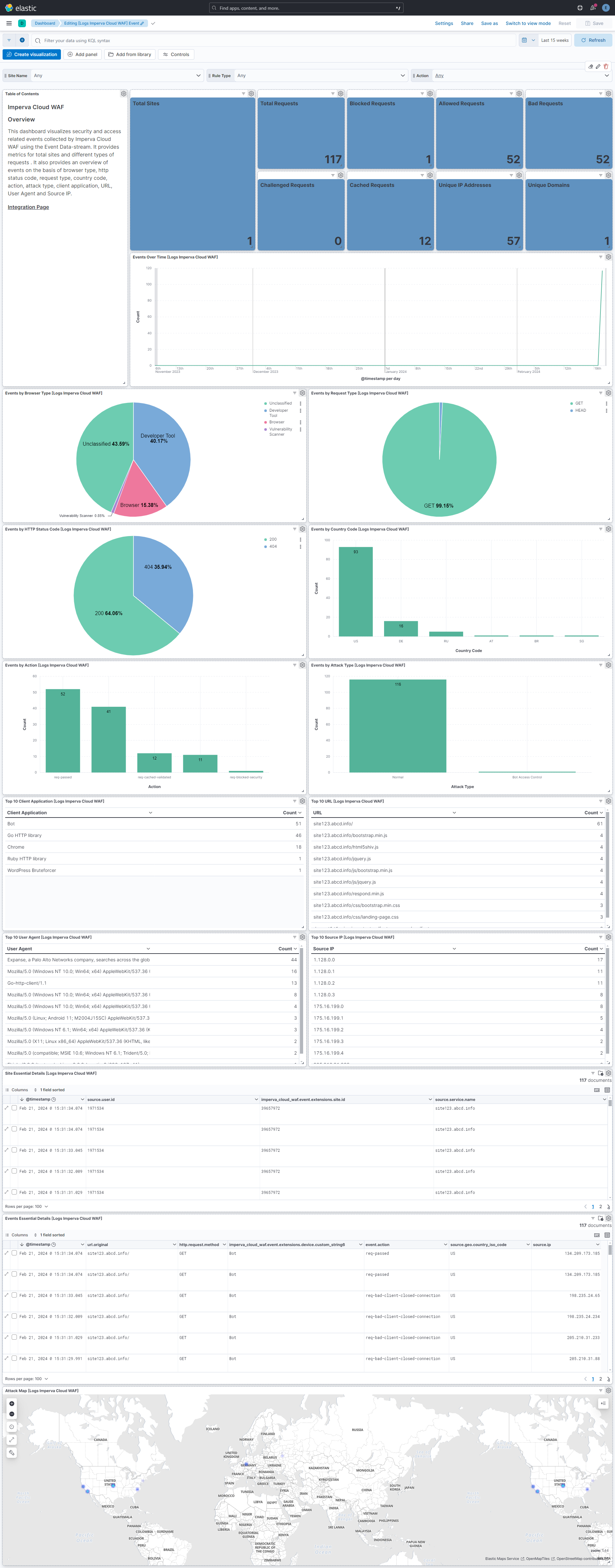Open the main navigation hamburger menu
Screen dimensions: 615x1568
9,23
